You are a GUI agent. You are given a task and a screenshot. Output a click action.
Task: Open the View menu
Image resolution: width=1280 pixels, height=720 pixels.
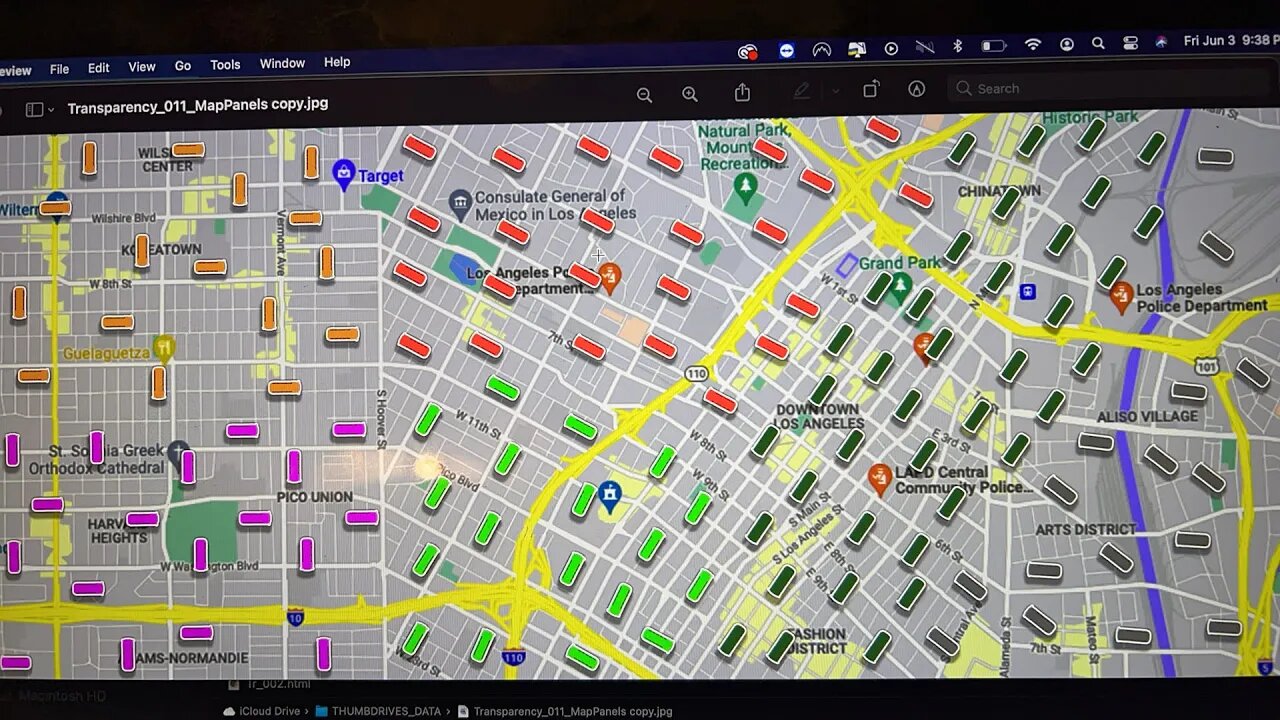[x=142, y=67]
